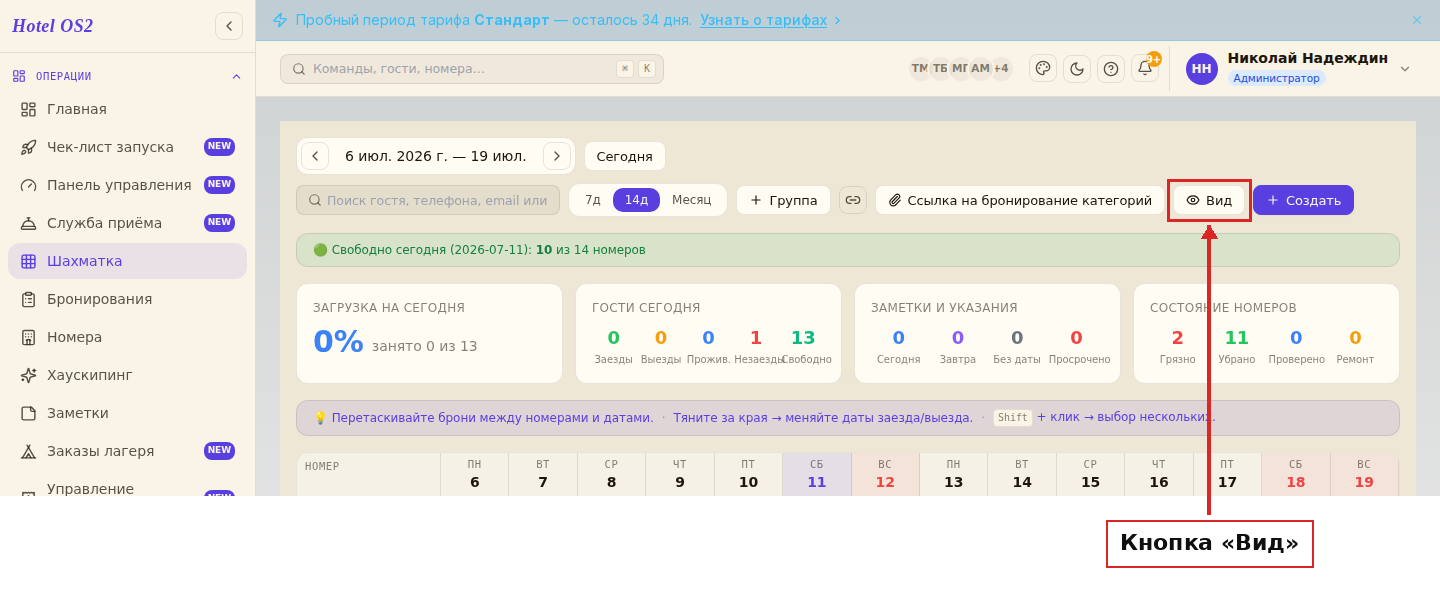Open the notifications bell

pyautogui.click(x=1145, y=68)
